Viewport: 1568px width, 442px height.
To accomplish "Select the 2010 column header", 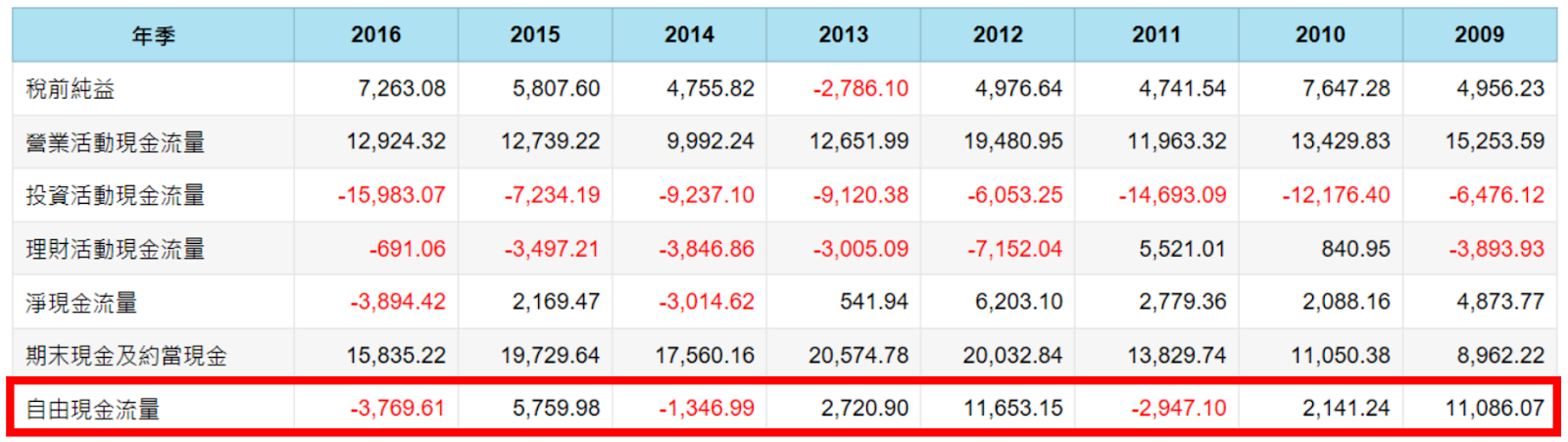I will (x=1320, y=35).
